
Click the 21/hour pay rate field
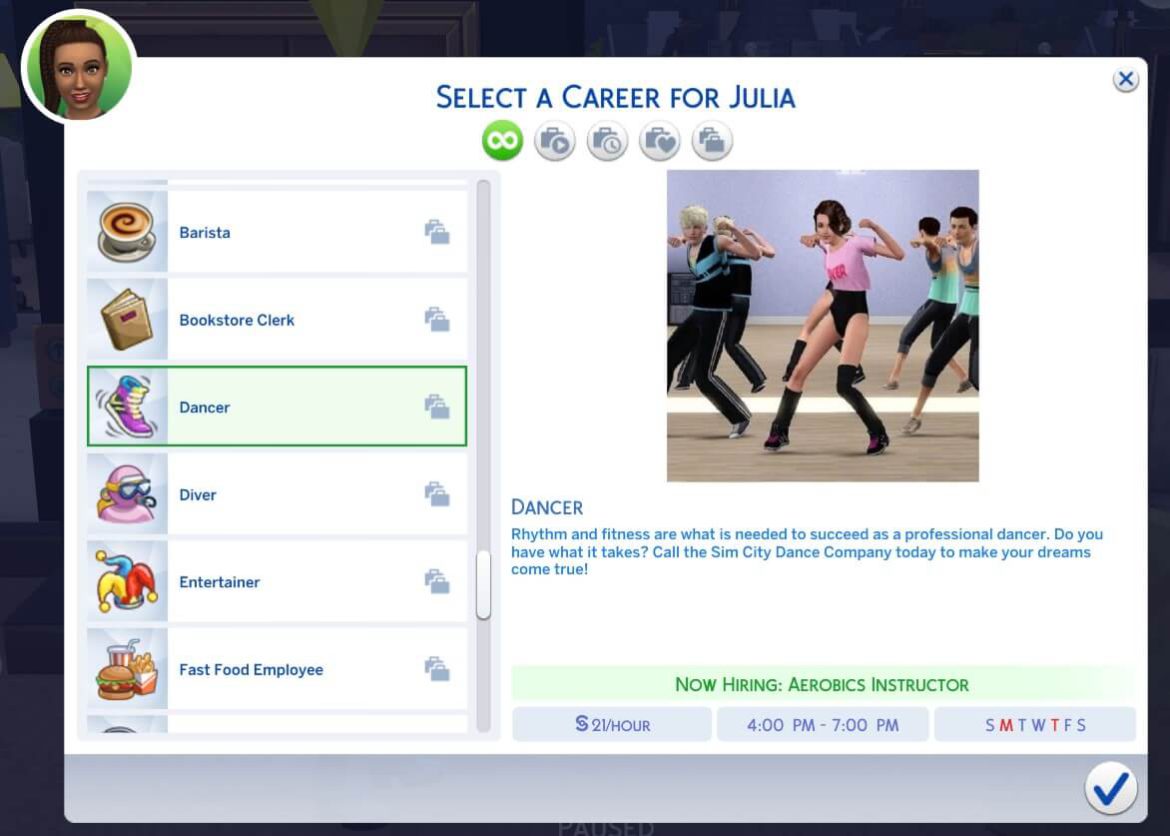pos(611,724)
